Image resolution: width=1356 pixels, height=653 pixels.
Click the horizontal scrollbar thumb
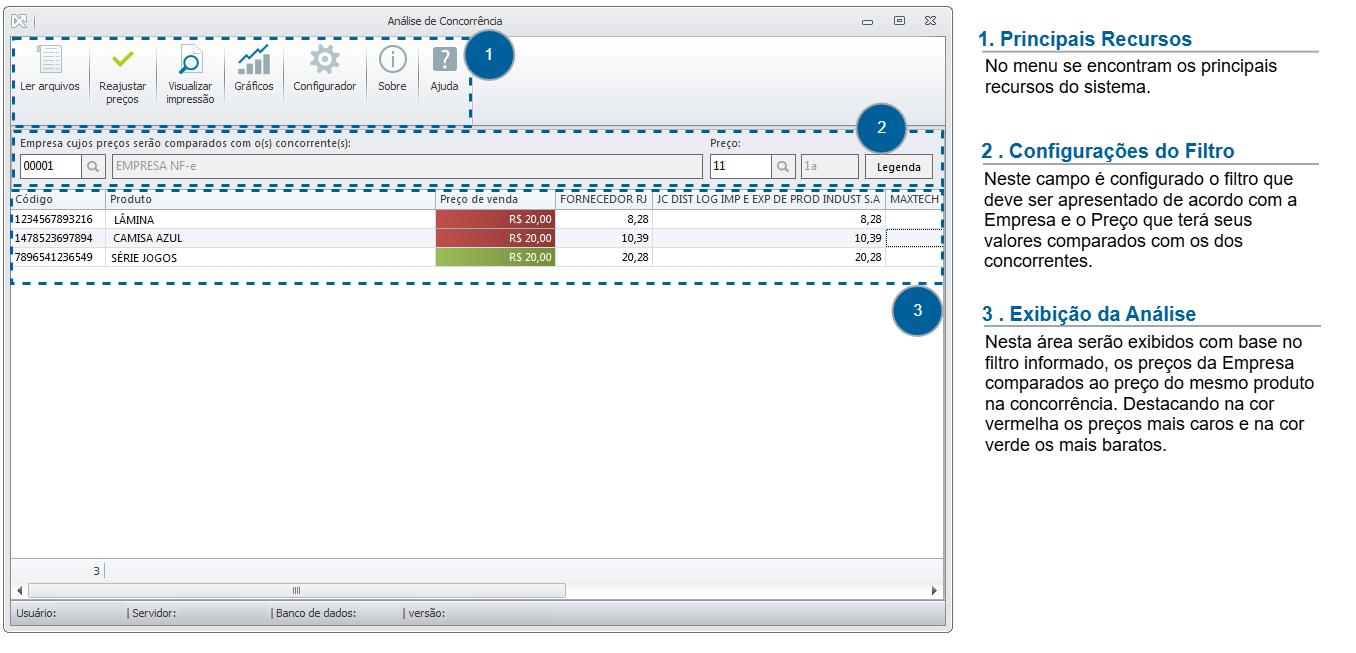[x=296, y=590]
